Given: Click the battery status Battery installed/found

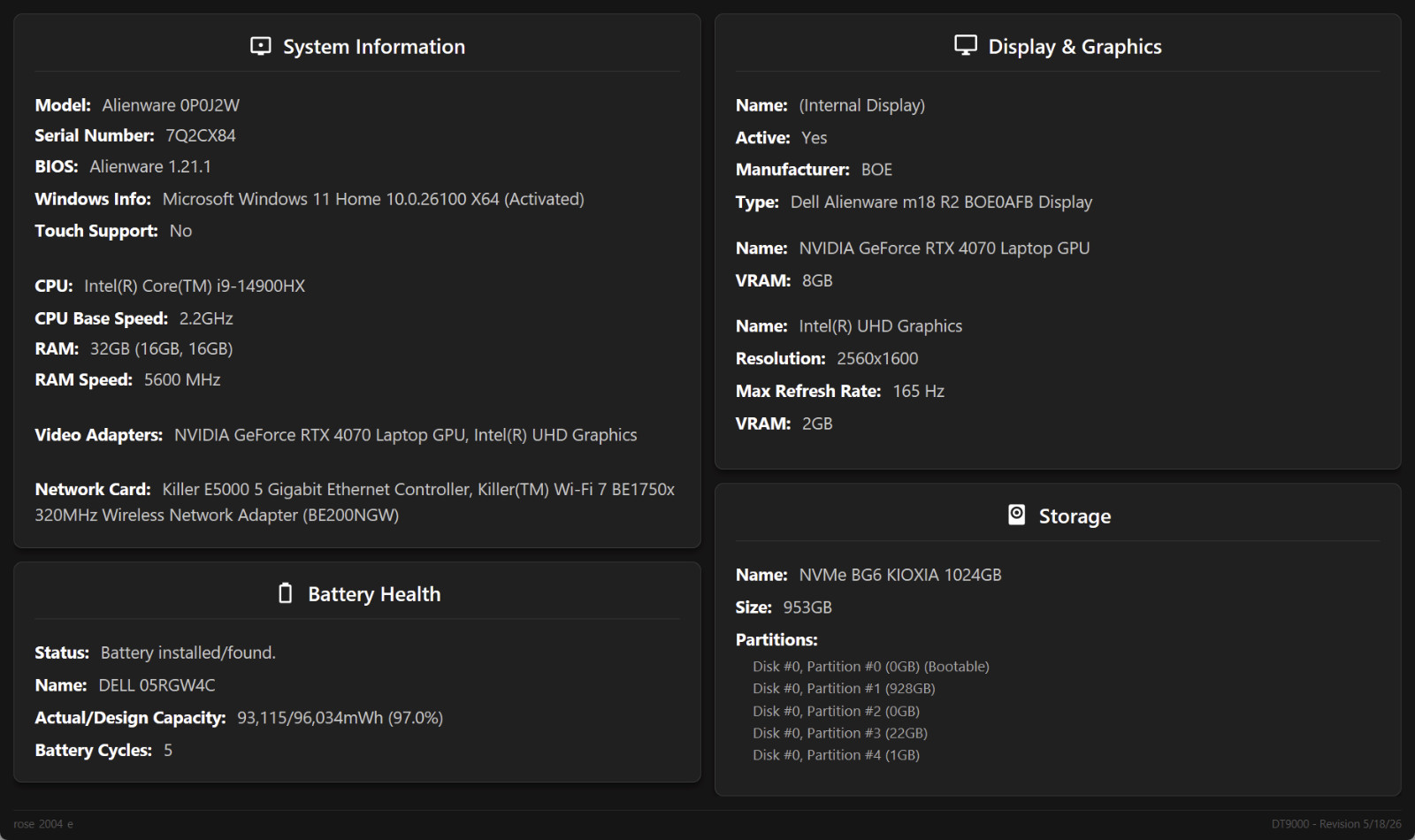Looking at the screenshot, I should pyautogui.click(x=188, y=653).
